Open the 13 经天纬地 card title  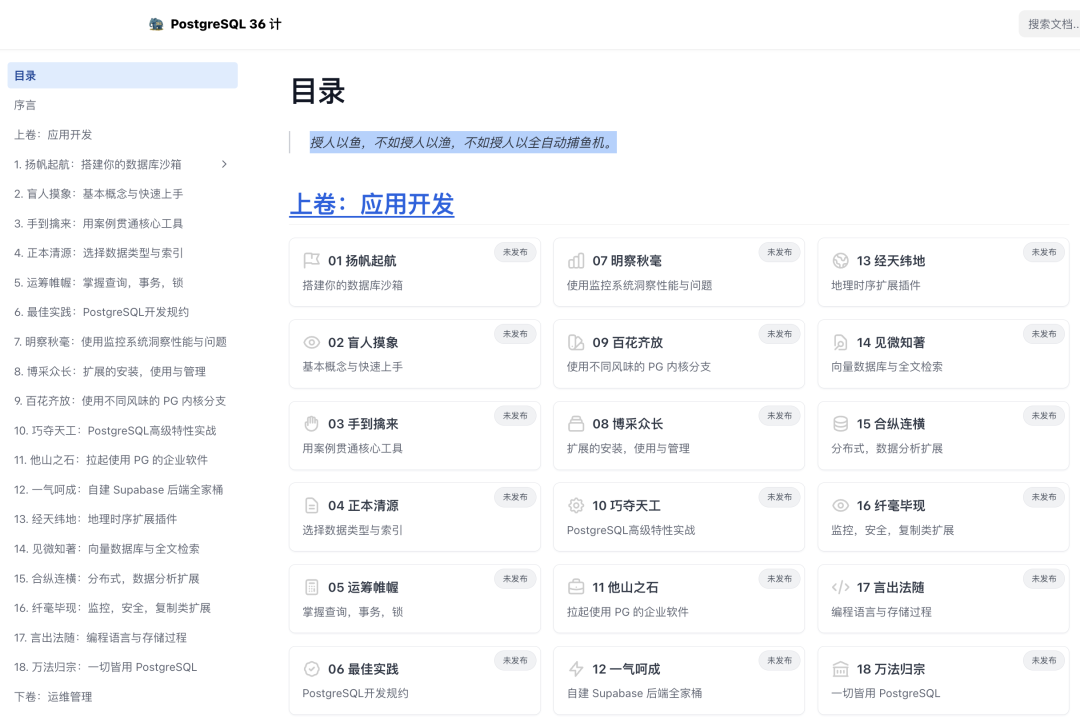(x=891, y=260)
